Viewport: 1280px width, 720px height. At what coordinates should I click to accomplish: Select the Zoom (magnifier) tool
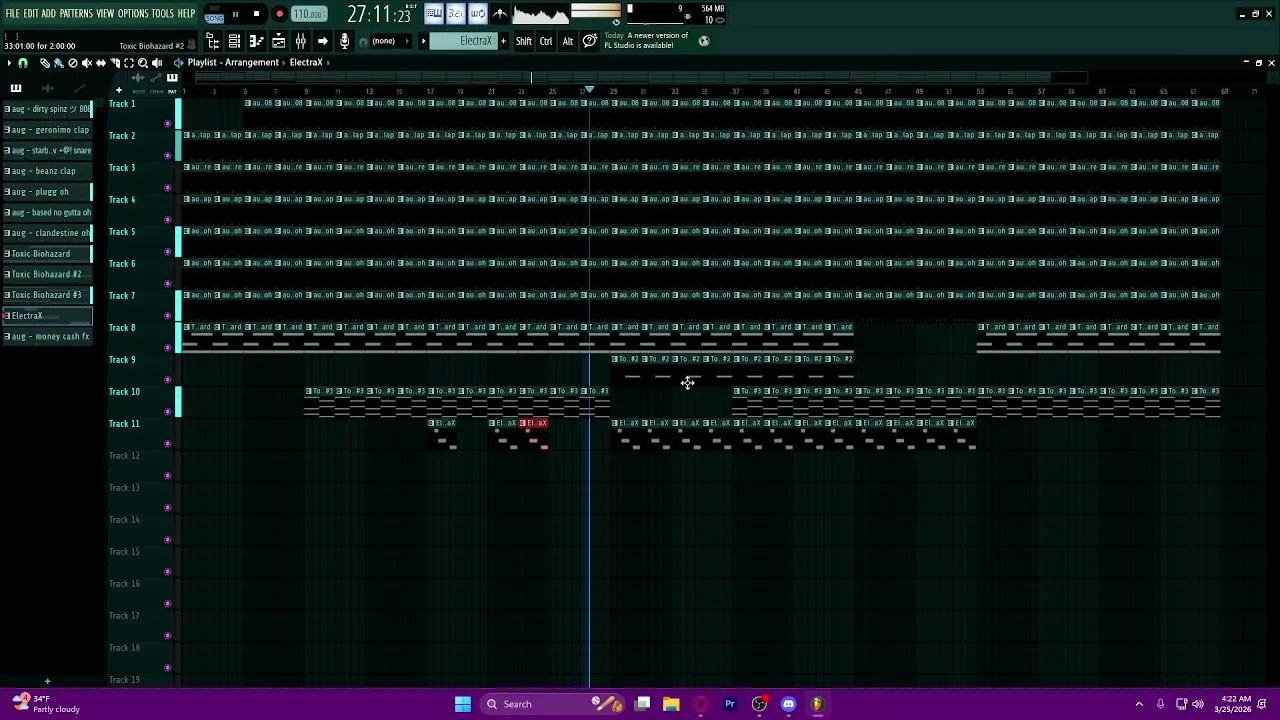pos(143,63)
